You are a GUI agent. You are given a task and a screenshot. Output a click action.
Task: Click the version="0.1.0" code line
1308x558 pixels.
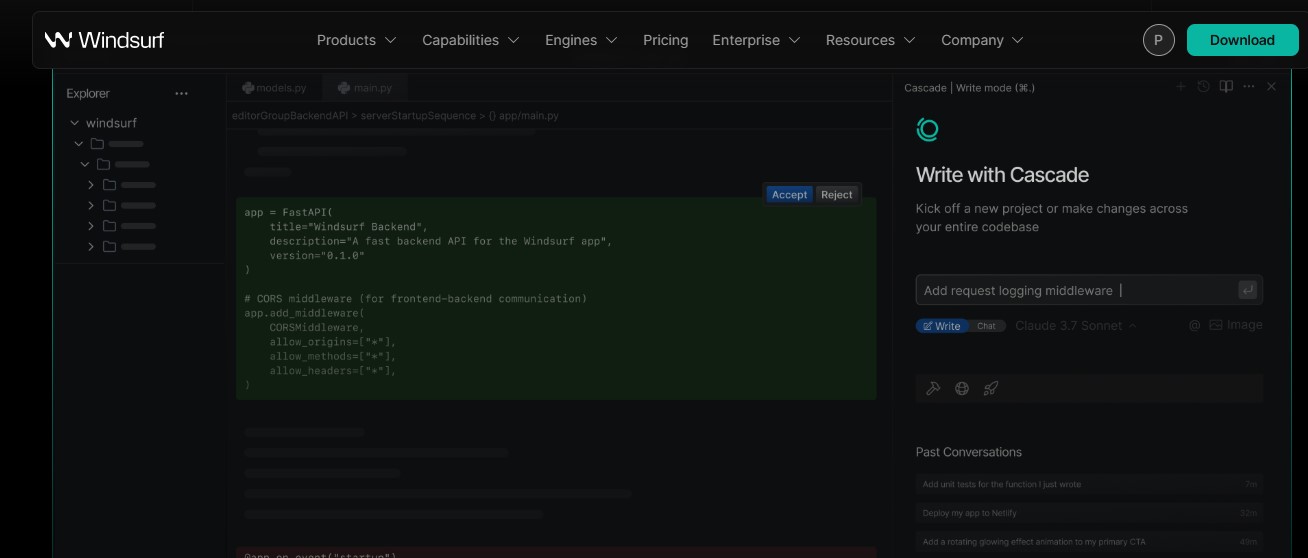pyautogui.click(x=317, y=256)
